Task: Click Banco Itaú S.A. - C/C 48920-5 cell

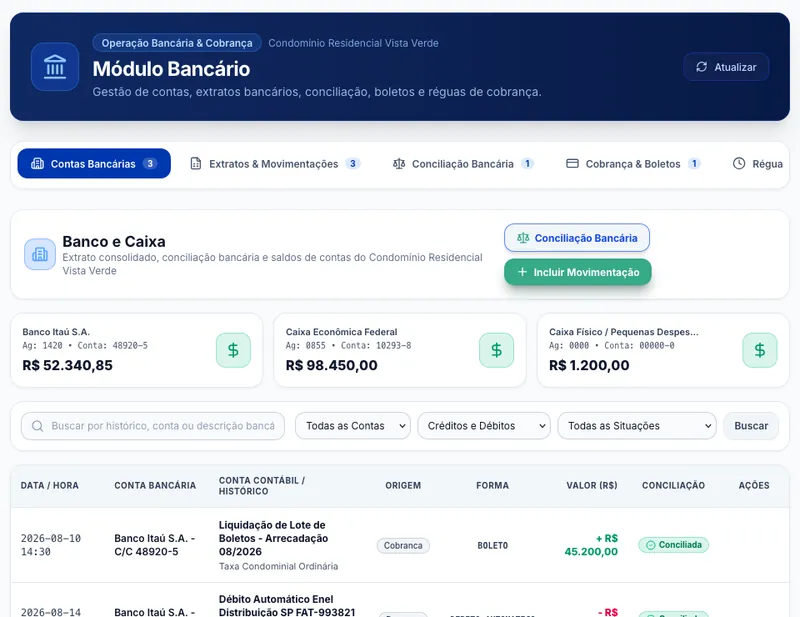Action: click(155, 545)
